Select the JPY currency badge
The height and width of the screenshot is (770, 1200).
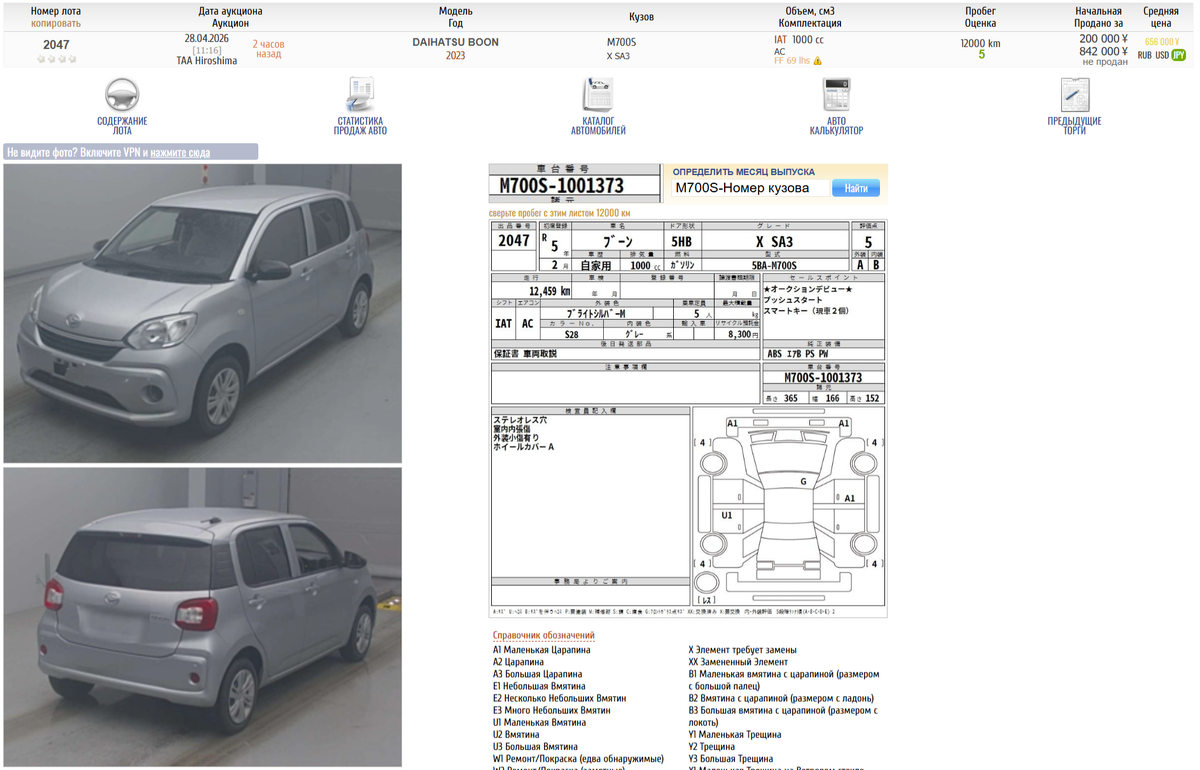coord(1179,56)
